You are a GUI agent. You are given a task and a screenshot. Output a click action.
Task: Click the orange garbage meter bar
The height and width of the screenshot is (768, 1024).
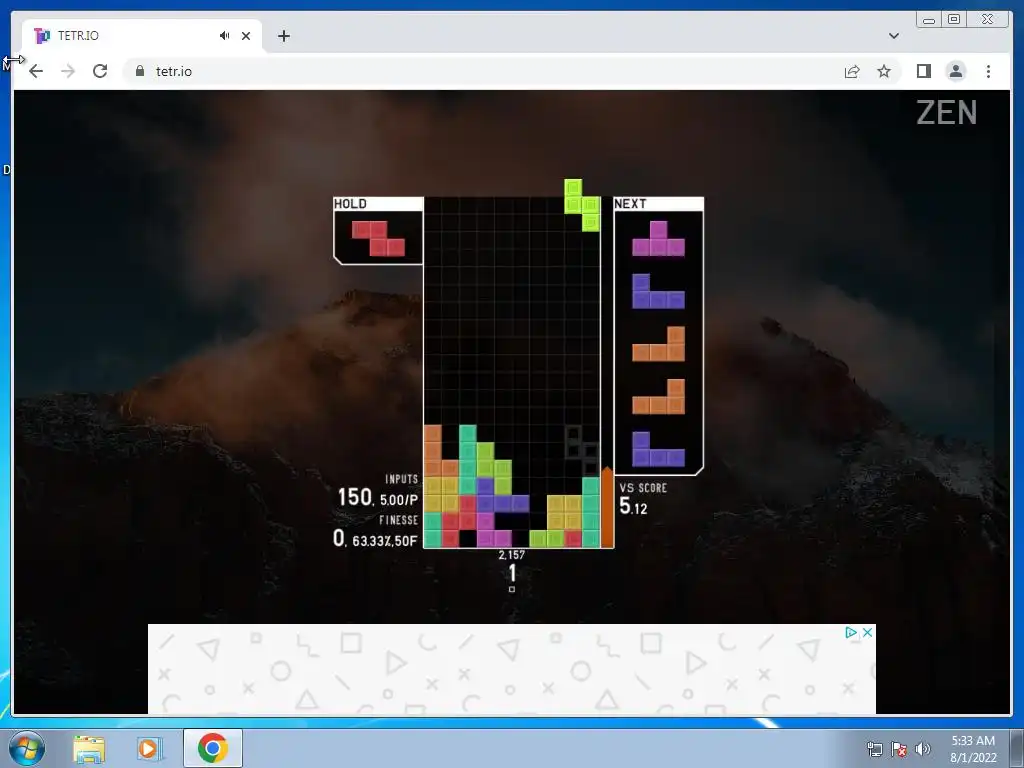[x=607, y=507]
